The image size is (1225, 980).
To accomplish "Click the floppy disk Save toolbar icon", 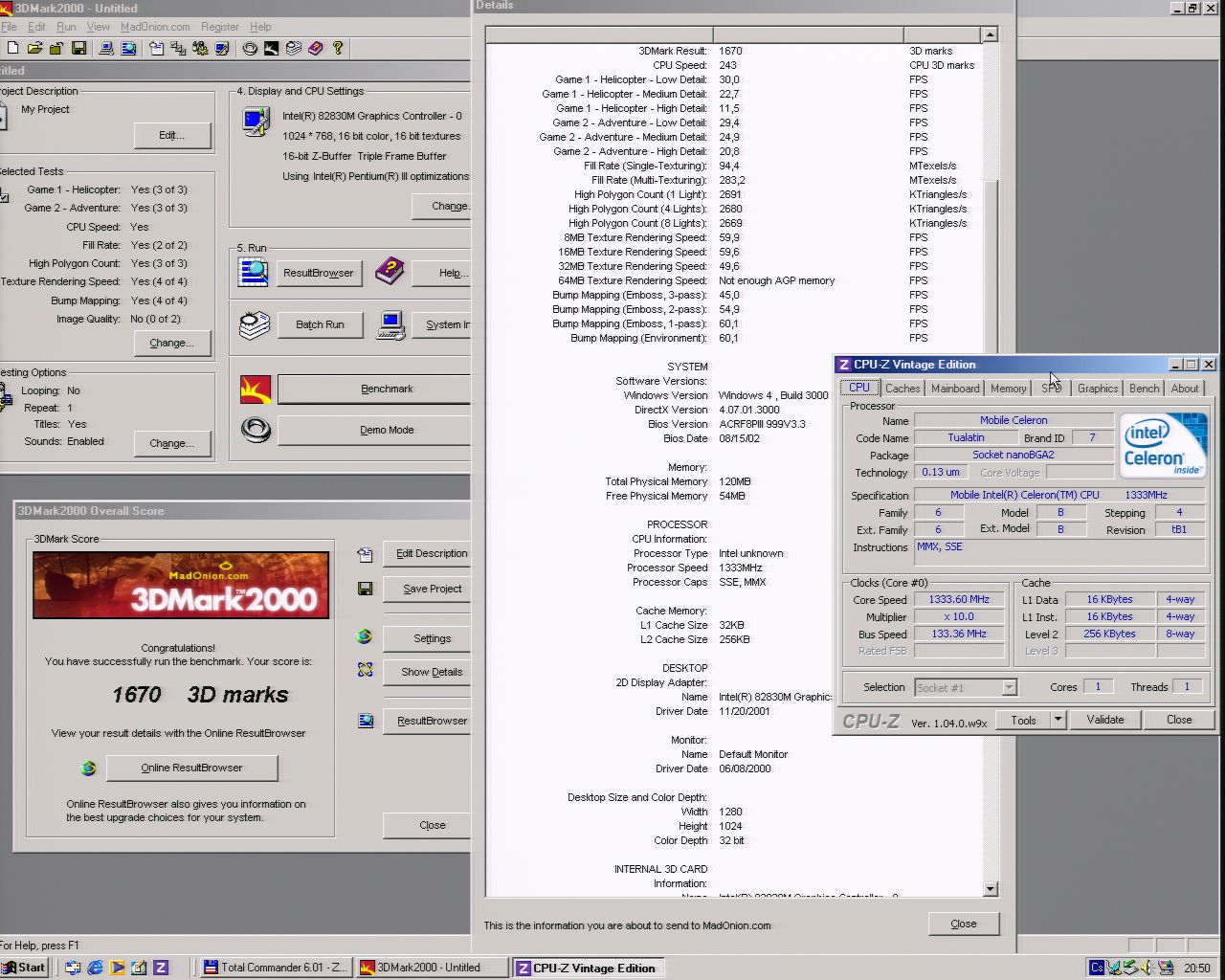I will (79, 48).
